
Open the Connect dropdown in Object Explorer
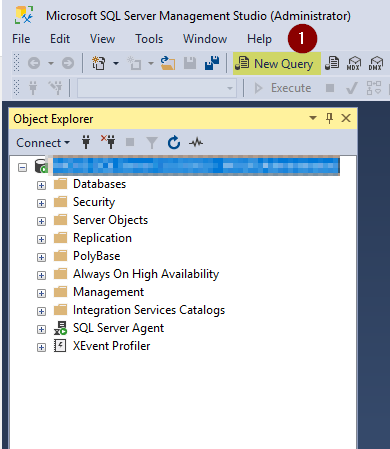pos(43,143)
